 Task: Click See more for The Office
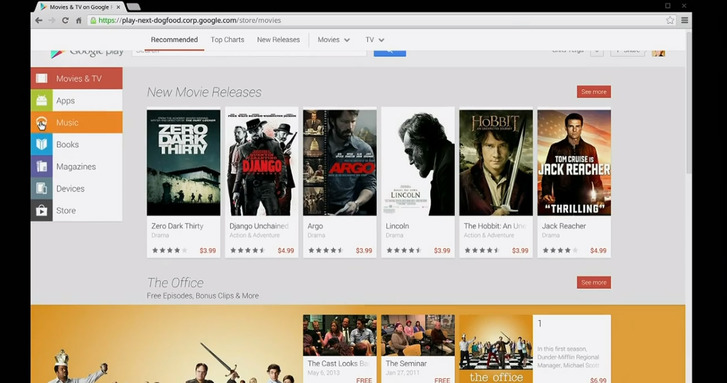coord(593,282)
